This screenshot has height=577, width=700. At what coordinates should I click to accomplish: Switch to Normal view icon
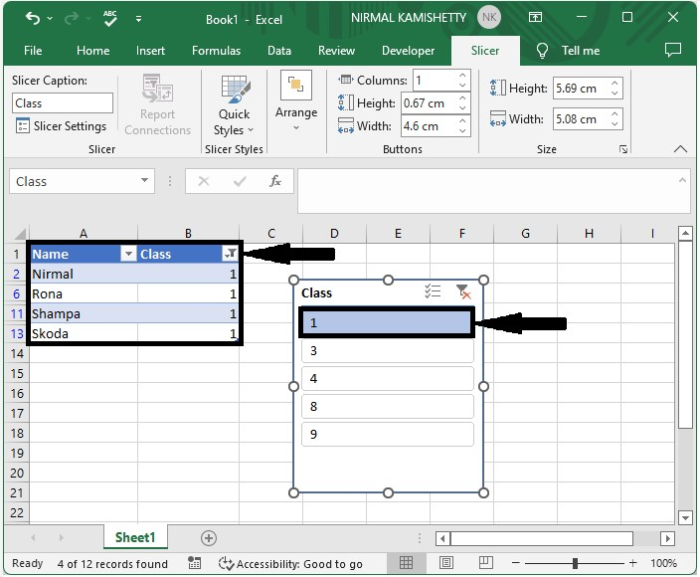pos(406,563)
